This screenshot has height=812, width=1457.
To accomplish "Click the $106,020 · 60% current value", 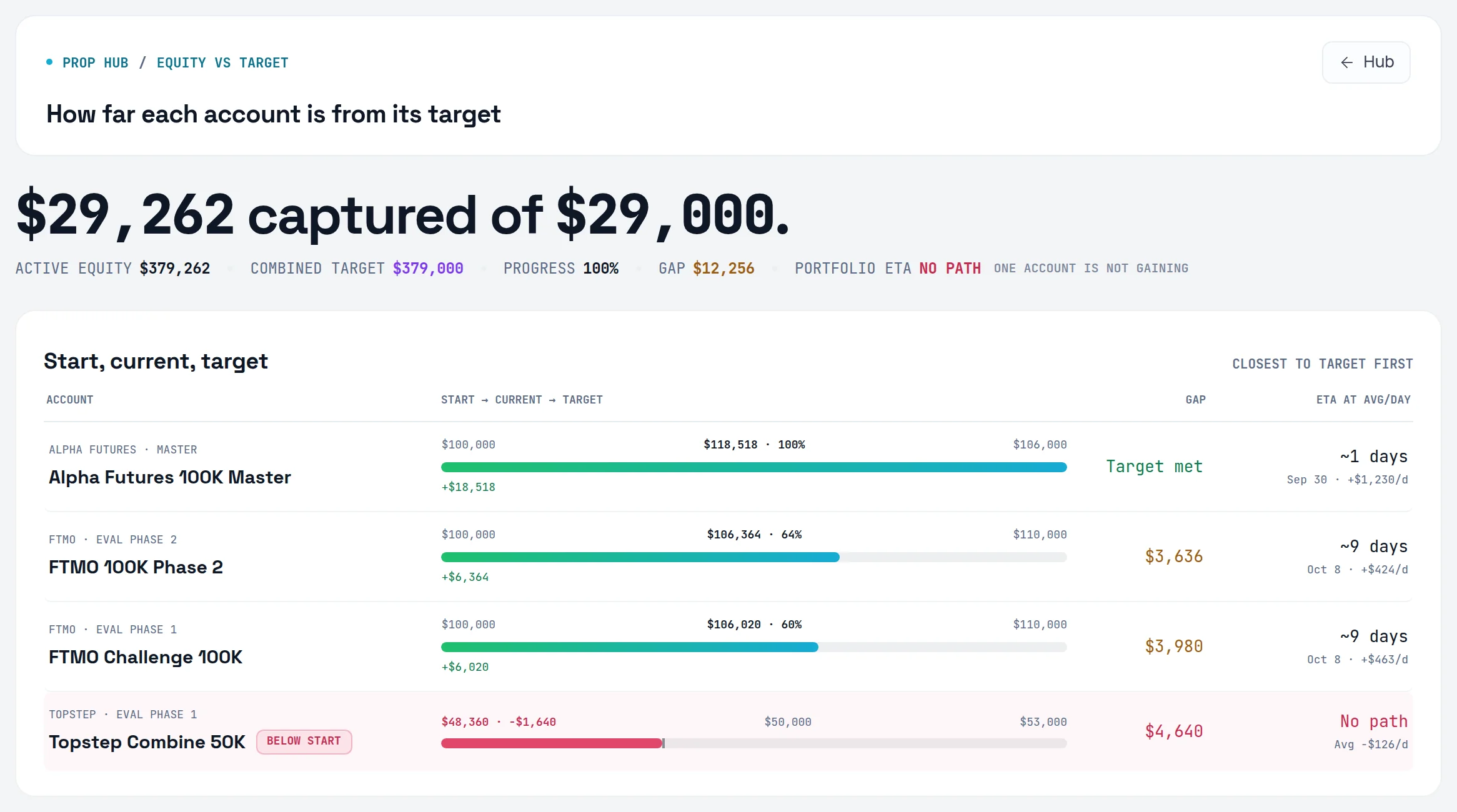I will (x=754, y=625).
